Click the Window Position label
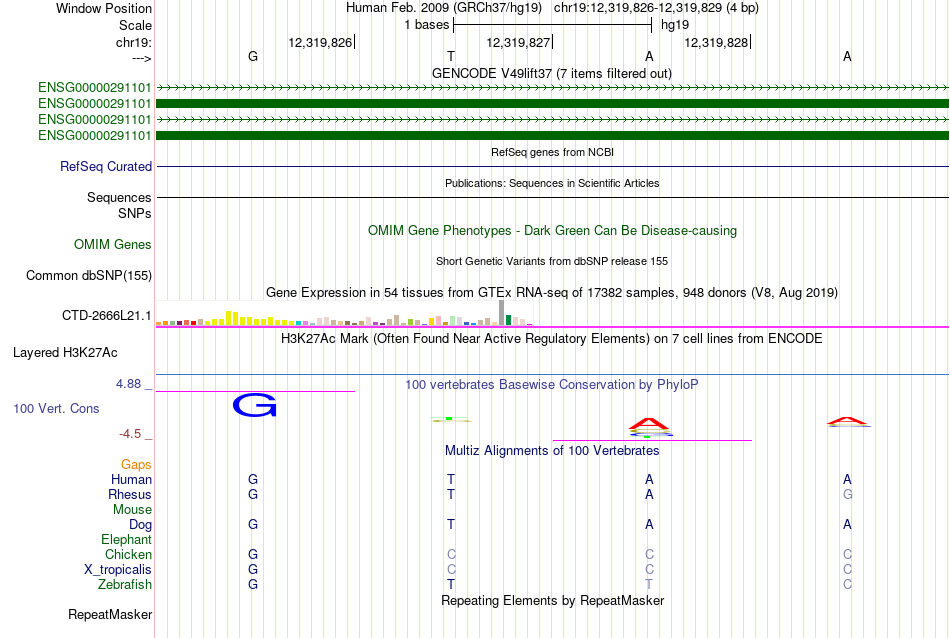The height and width of the screenshot is (638, 950). (104, 8)
